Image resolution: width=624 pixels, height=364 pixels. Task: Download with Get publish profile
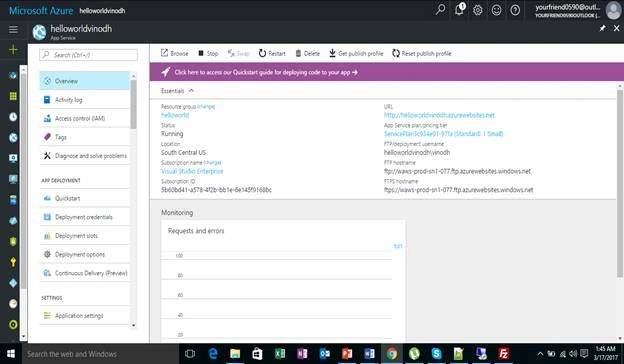point(356,53)
